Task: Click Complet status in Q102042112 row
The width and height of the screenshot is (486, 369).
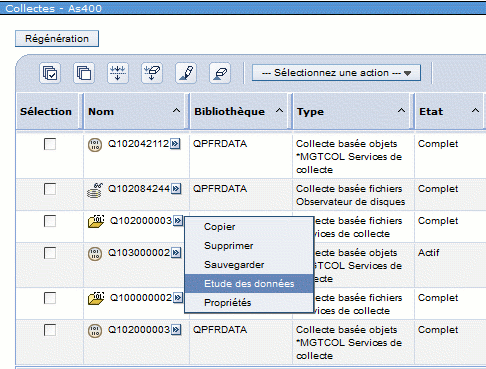Action: 438,144
